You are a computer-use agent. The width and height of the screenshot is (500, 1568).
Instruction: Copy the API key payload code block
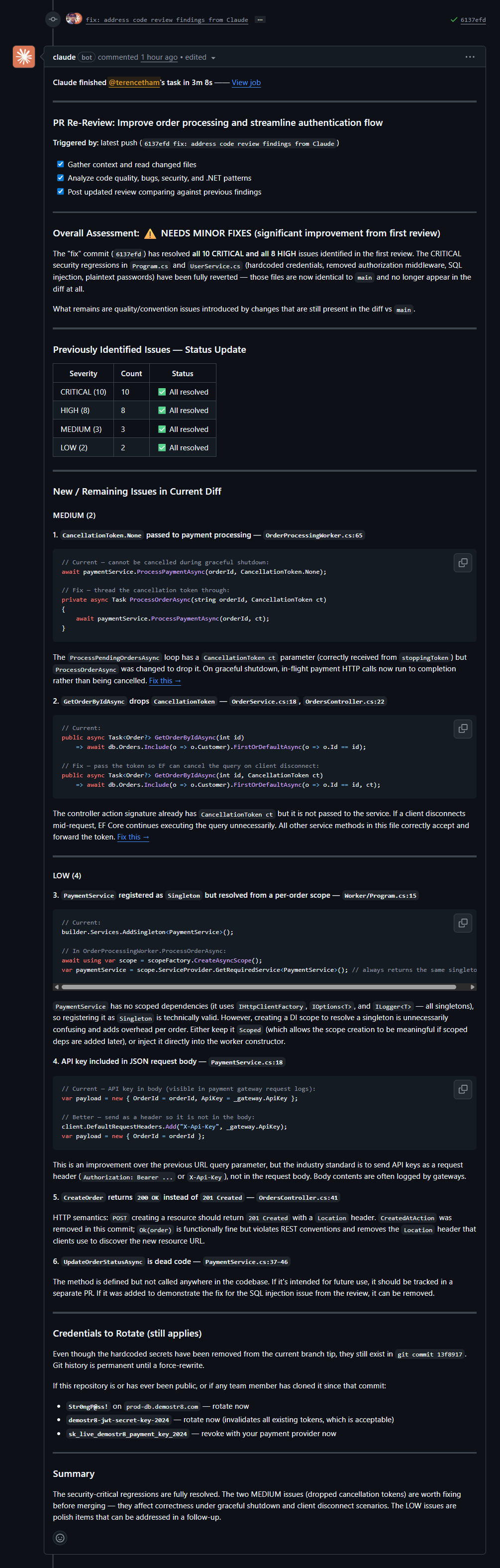462,1089
